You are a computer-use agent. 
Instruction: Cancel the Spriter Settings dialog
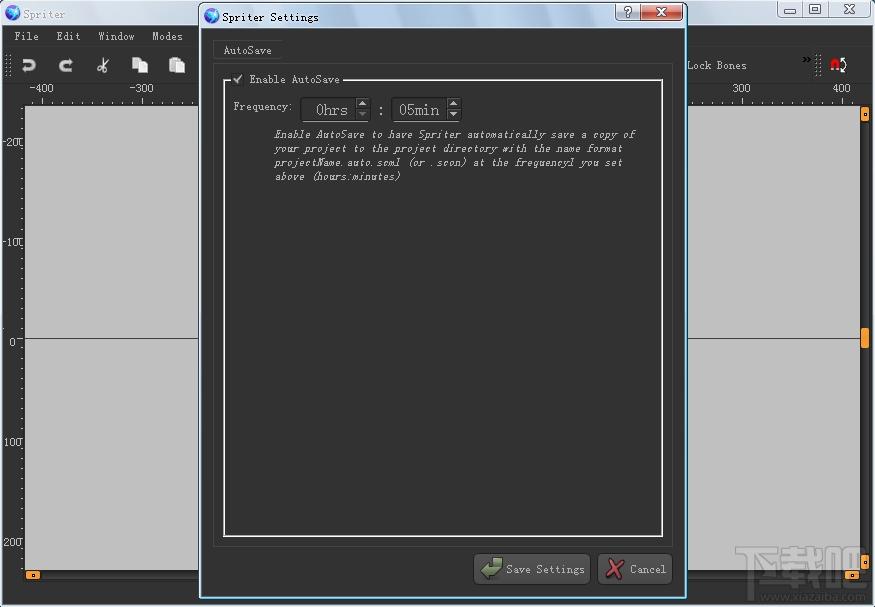click(x=635, y=569)
